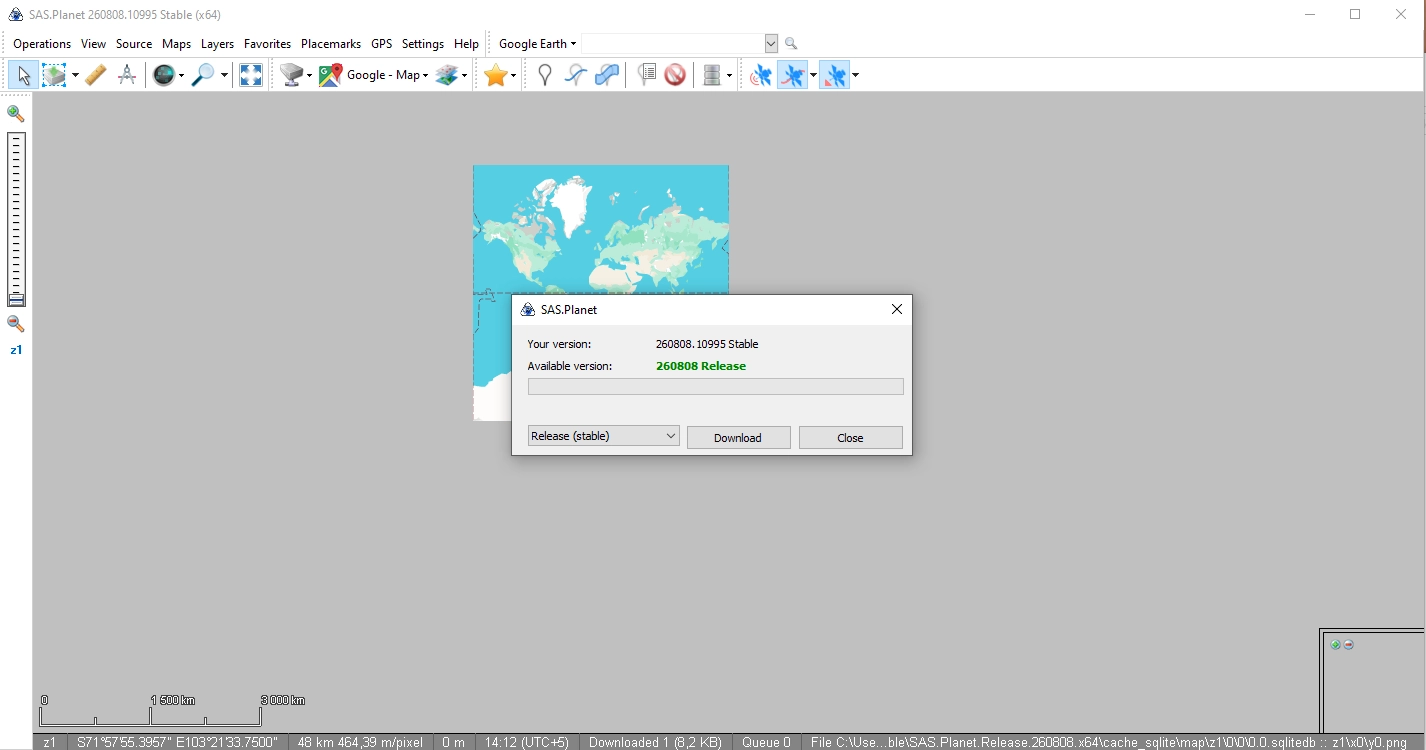Open Release (stable) channel combo box
Image resolution: width=1426 pixels, height=750 pixels.
coord(604,436)
